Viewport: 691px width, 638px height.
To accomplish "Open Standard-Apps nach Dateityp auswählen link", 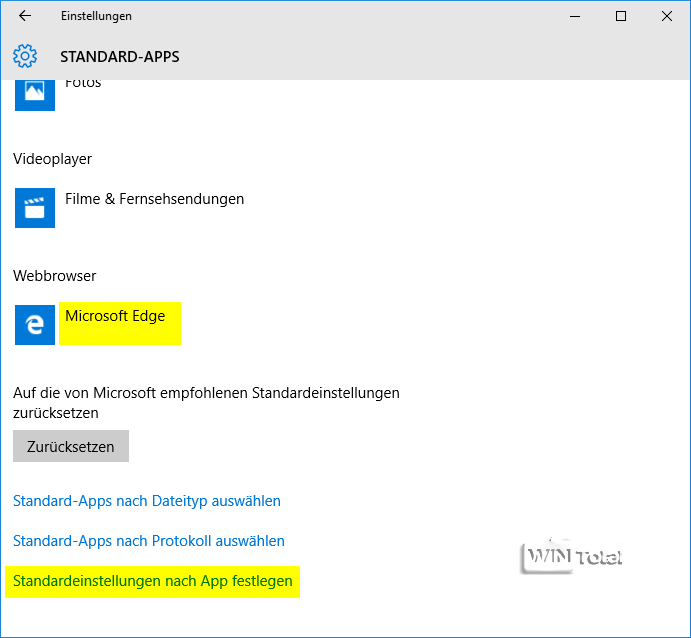I will coord(147,501).
